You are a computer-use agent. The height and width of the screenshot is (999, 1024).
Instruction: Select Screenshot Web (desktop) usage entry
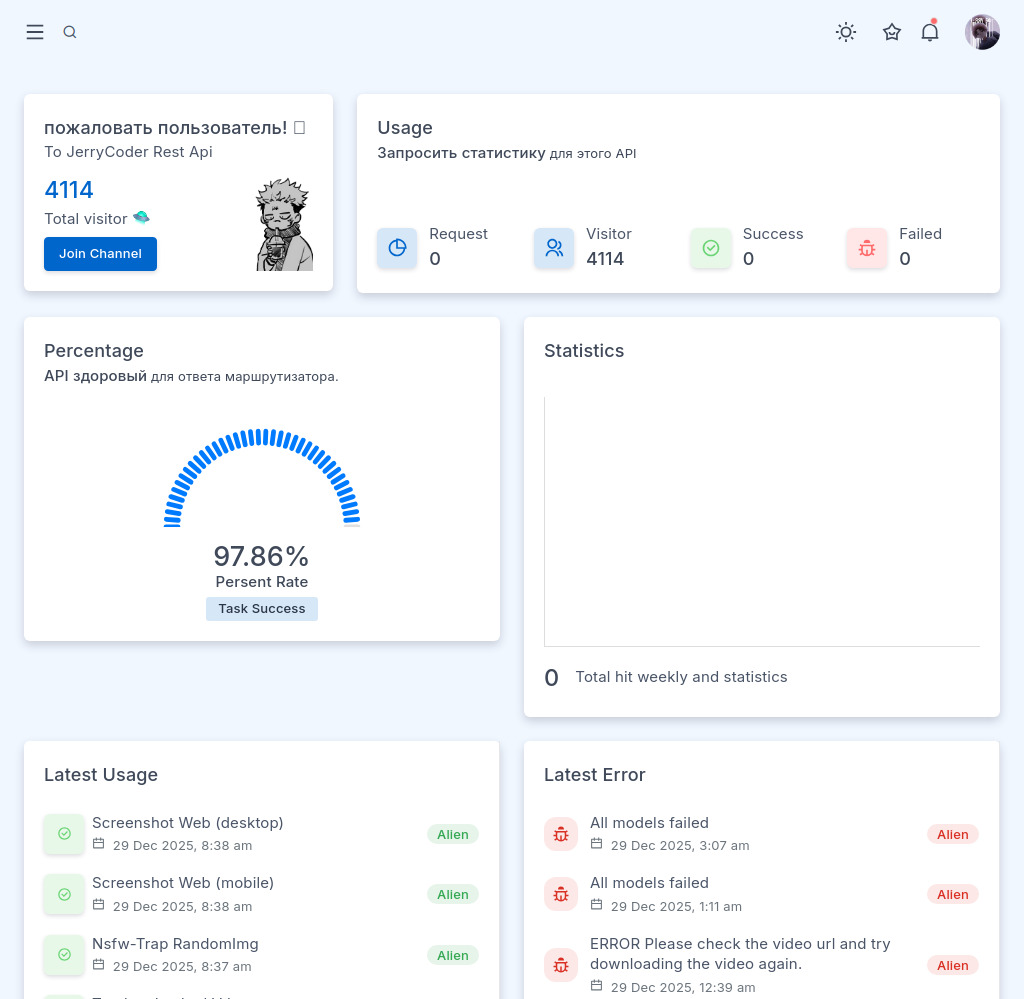(x=188, y=823)
